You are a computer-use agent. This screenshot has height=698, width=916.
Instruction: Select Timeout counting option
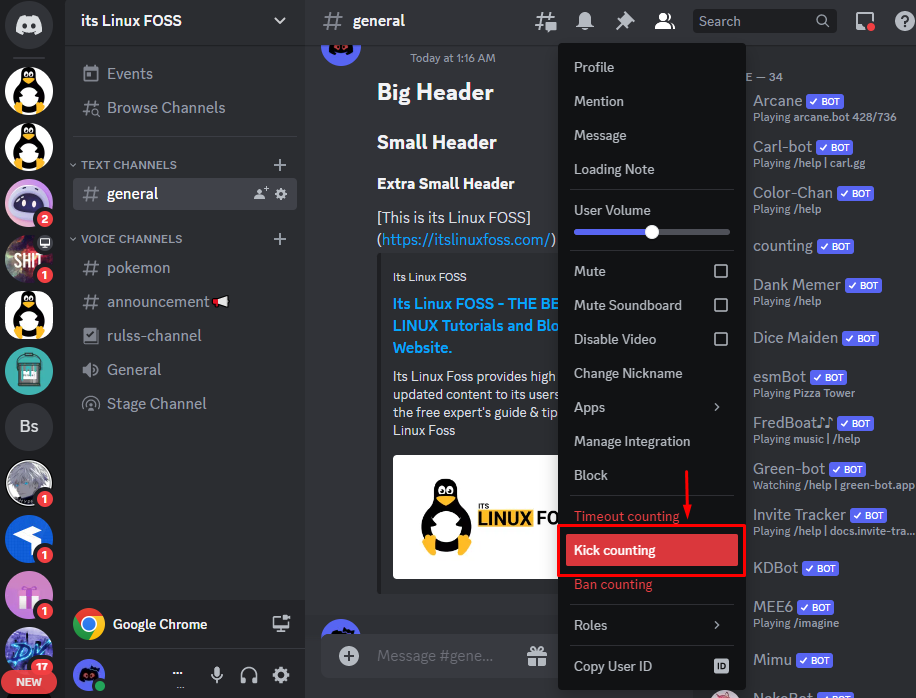click(x=651, y=516)
